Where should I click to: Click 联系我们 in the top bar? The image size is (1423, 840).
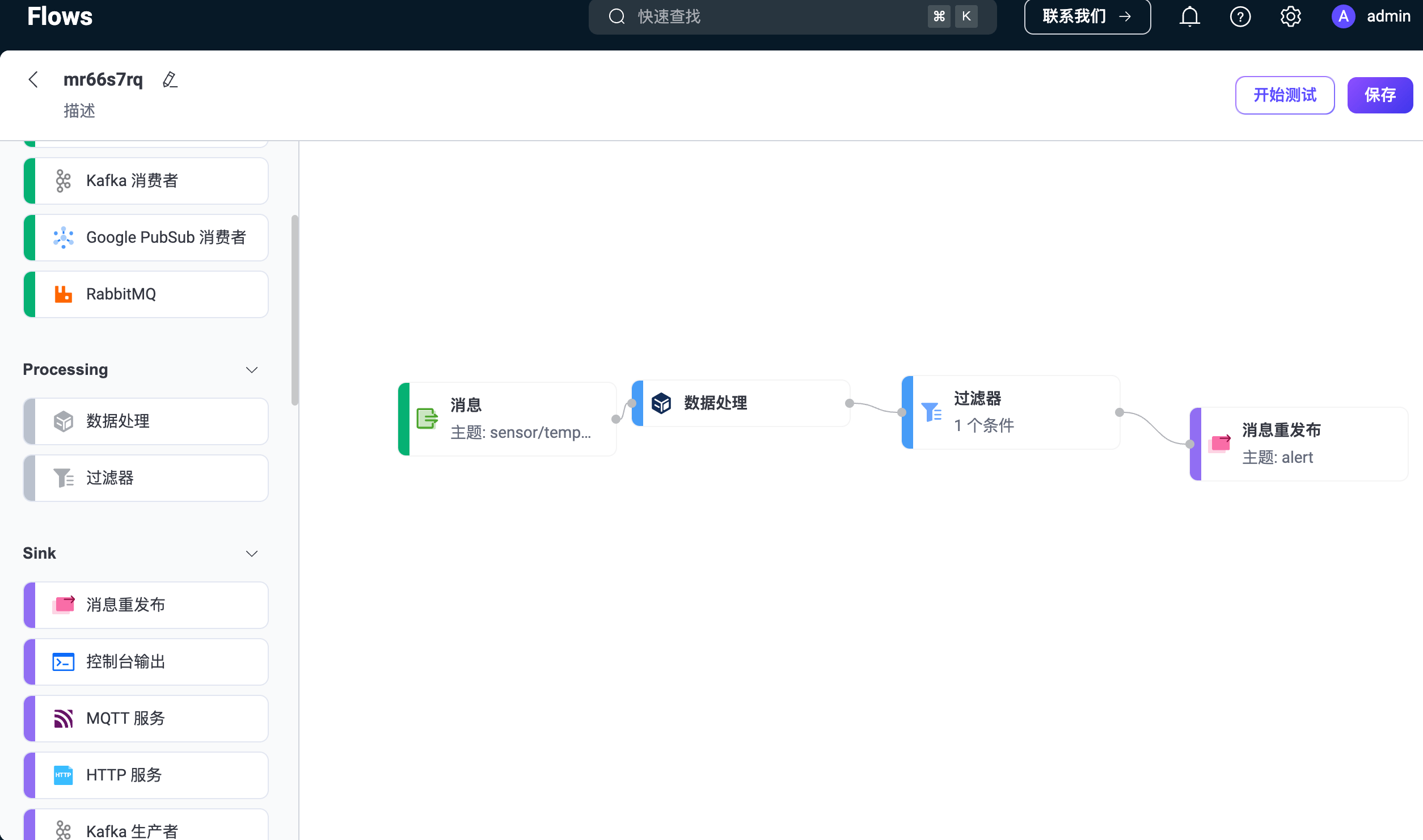pyautogui.click(x=1087, y=16)
